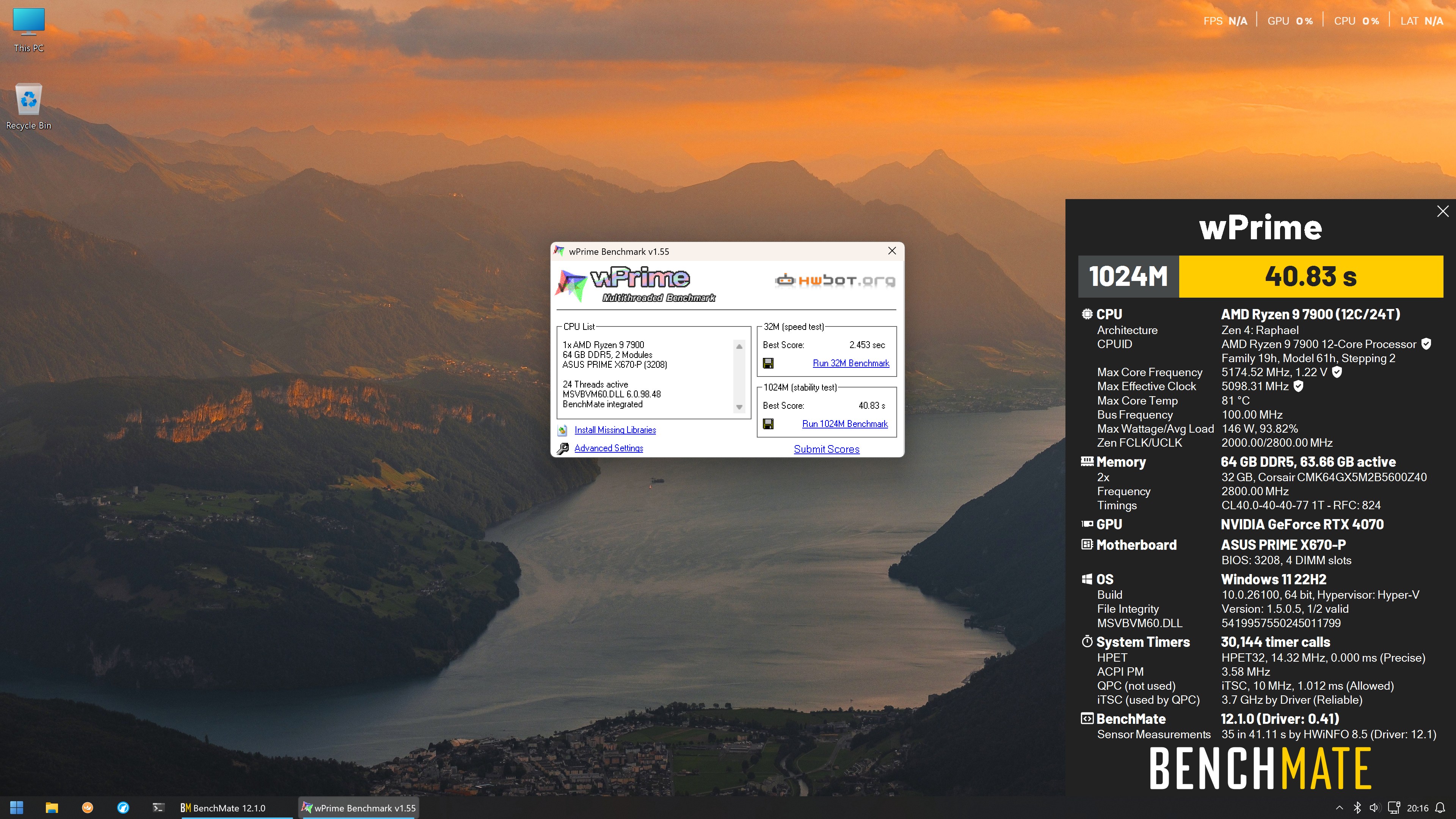Click the OS Windows logo icon
Viewport: 1456px width, 819px height.
pos(1087,579)
